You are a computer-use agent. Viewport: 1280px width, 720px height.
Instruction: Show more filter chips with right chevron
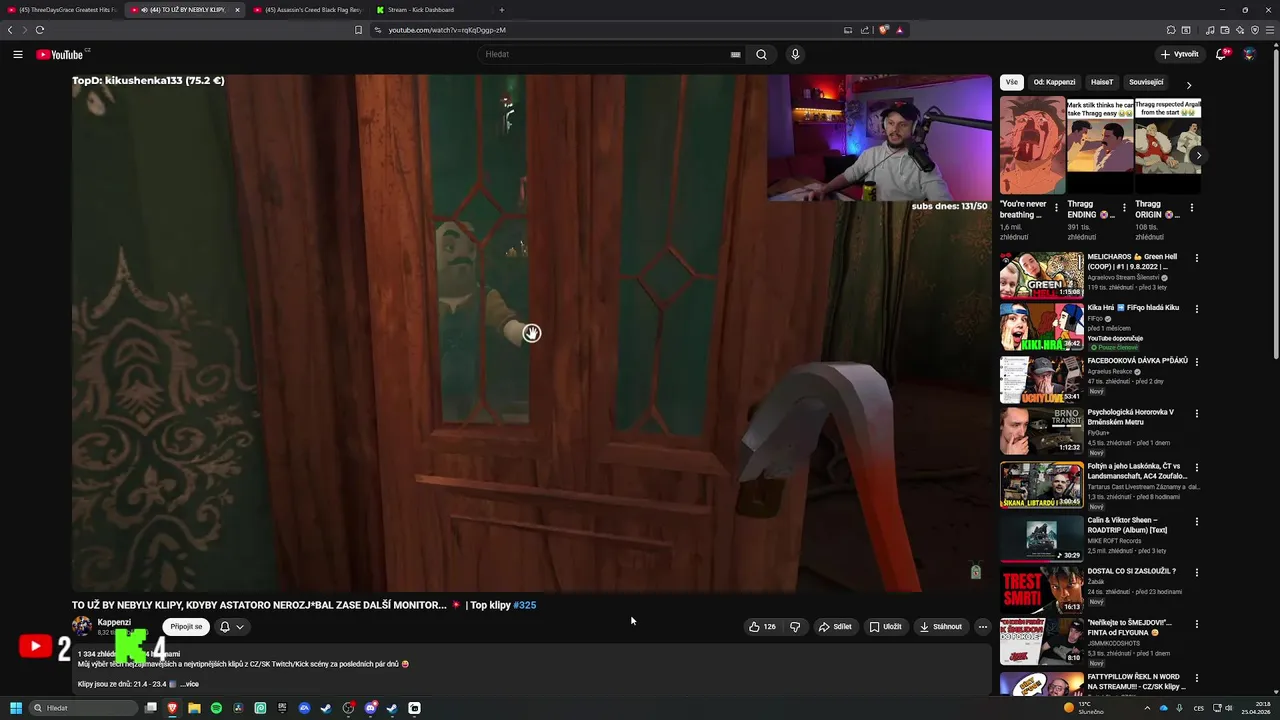1189,85
